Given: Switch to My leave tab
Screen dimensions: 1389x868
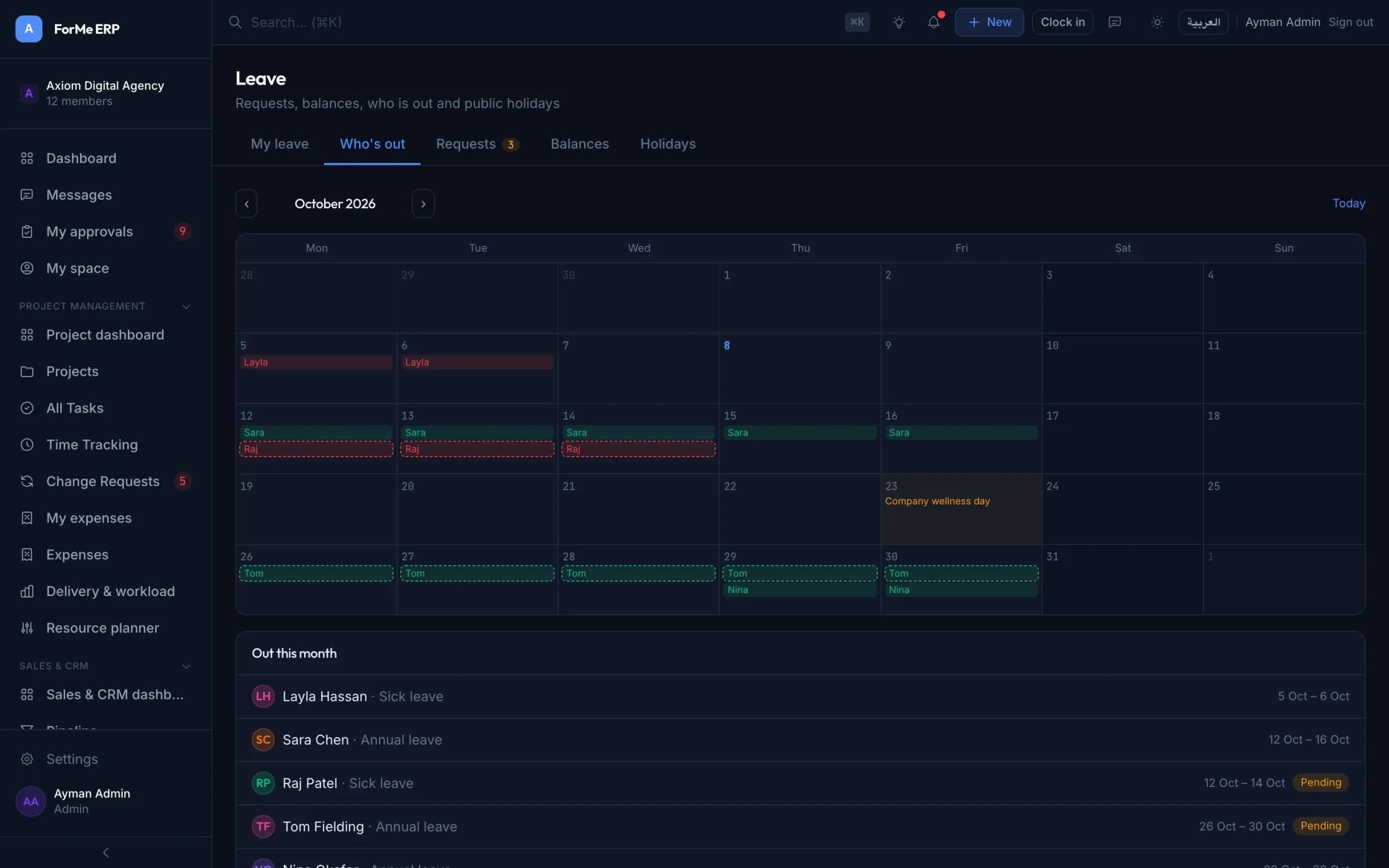Looking at the screenshot, I should click(280, 144).
